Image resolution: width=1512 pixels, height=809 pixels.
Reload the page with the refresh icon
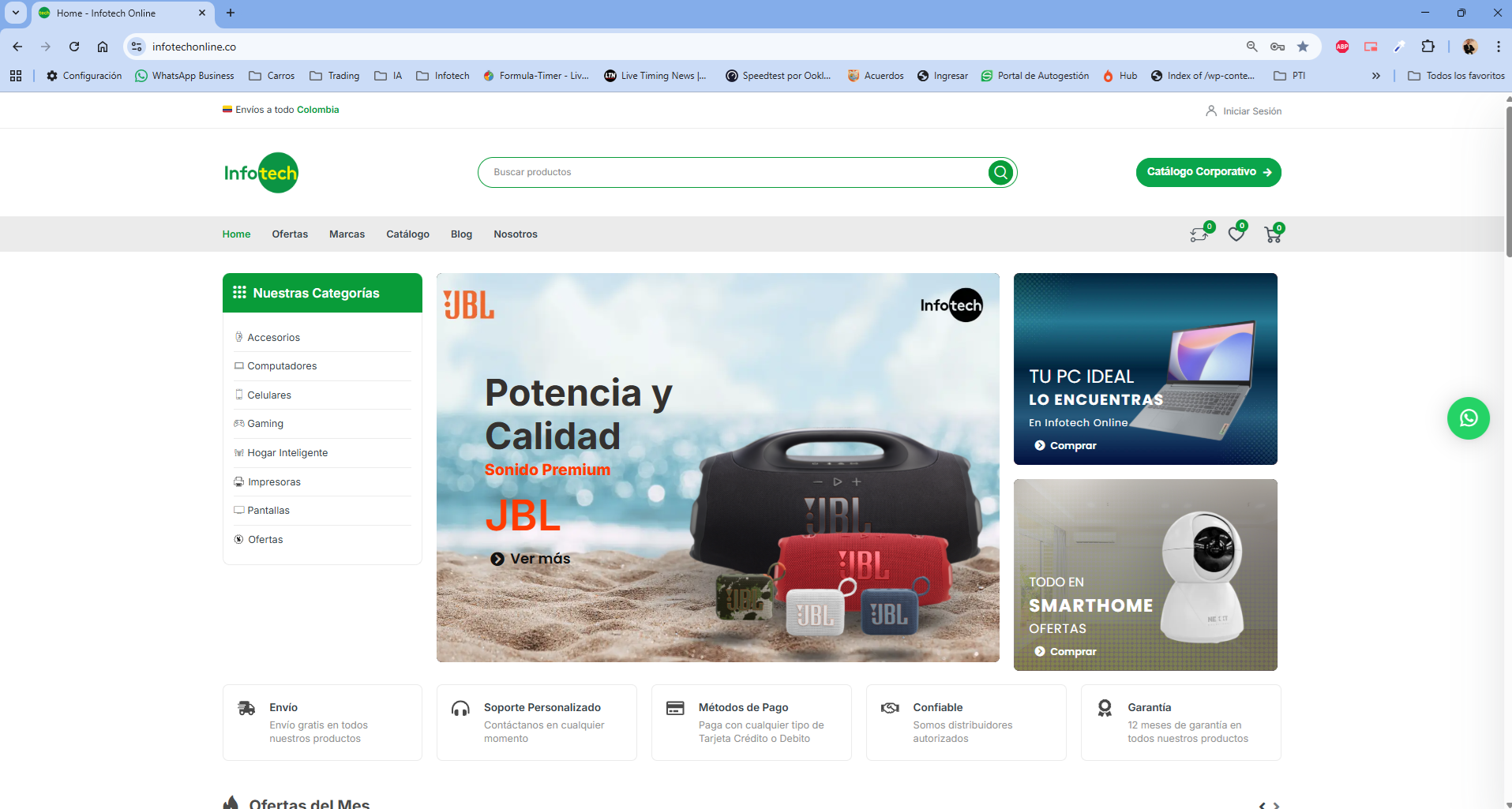(74, 47)
